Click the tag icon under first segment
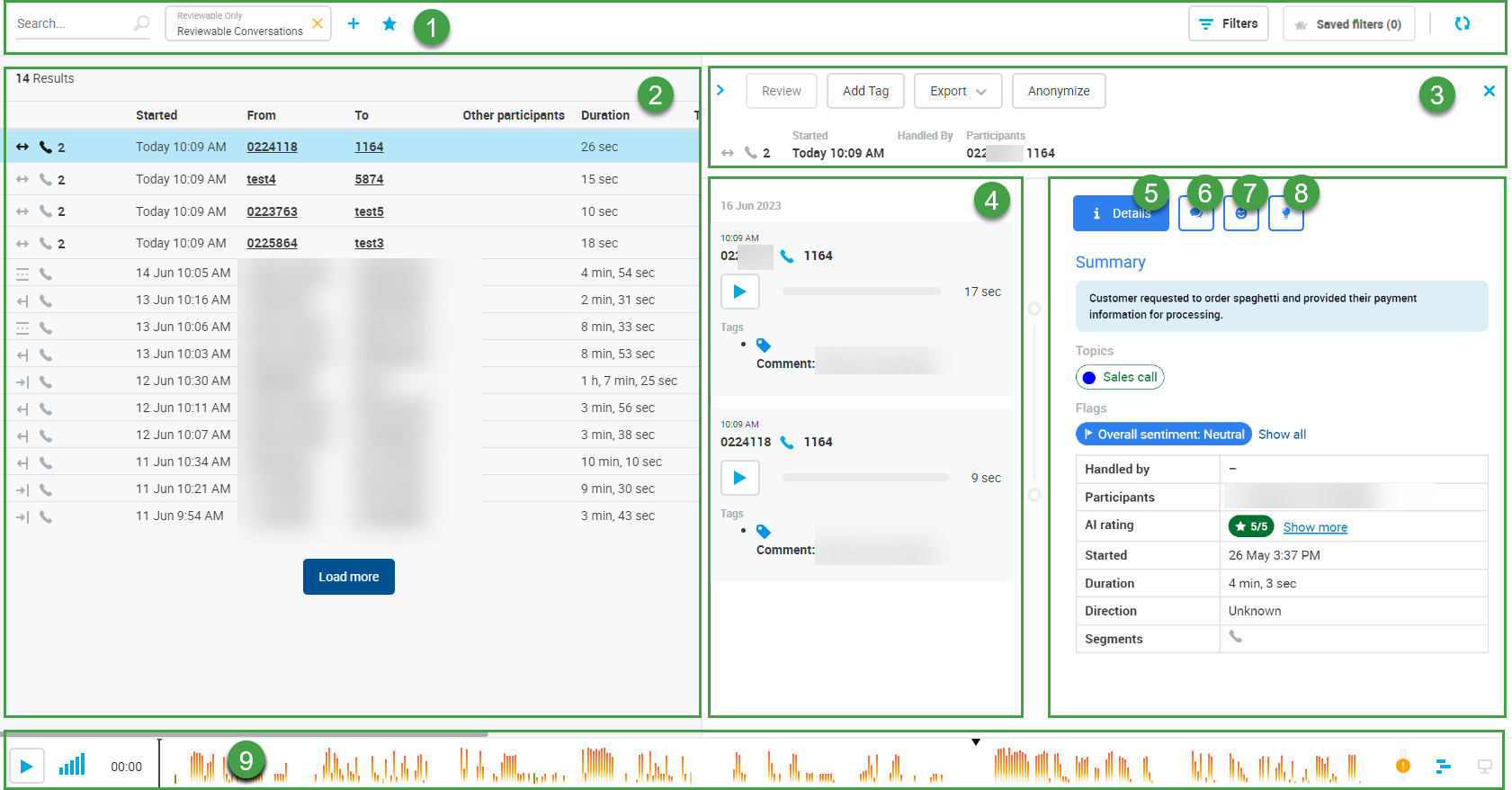The width and height of the screenshot is (1512, 790). click(764, 346)
